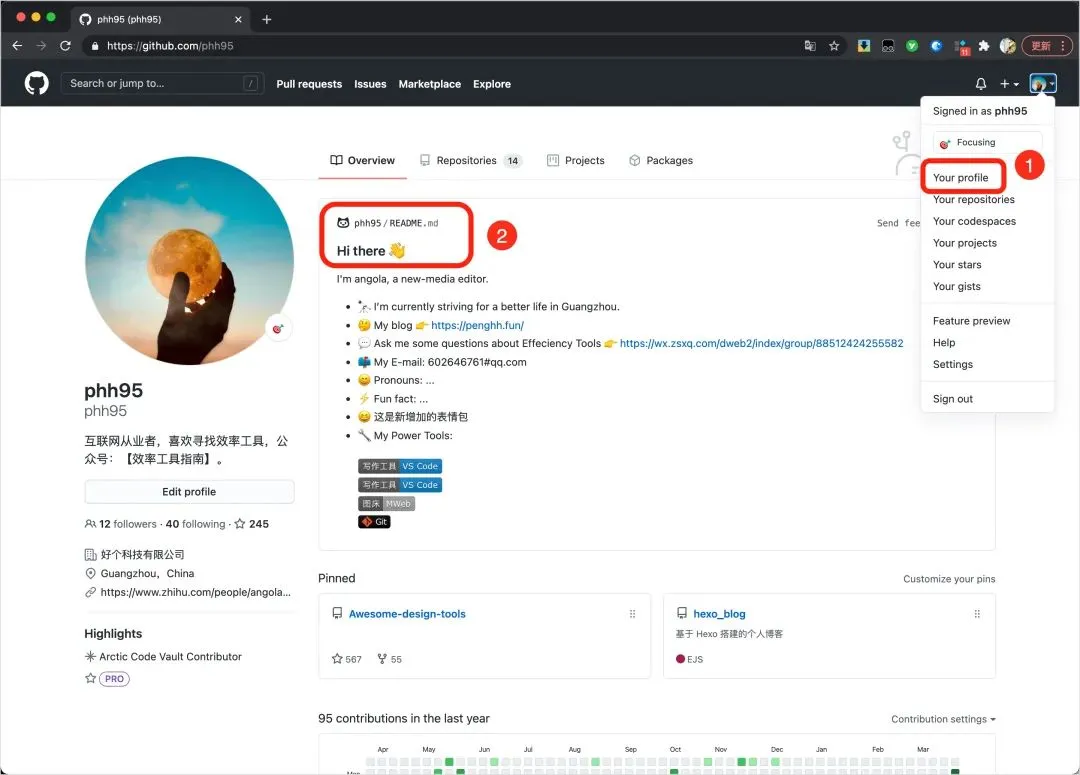Click the large profile avatar picture

(189, 261)
